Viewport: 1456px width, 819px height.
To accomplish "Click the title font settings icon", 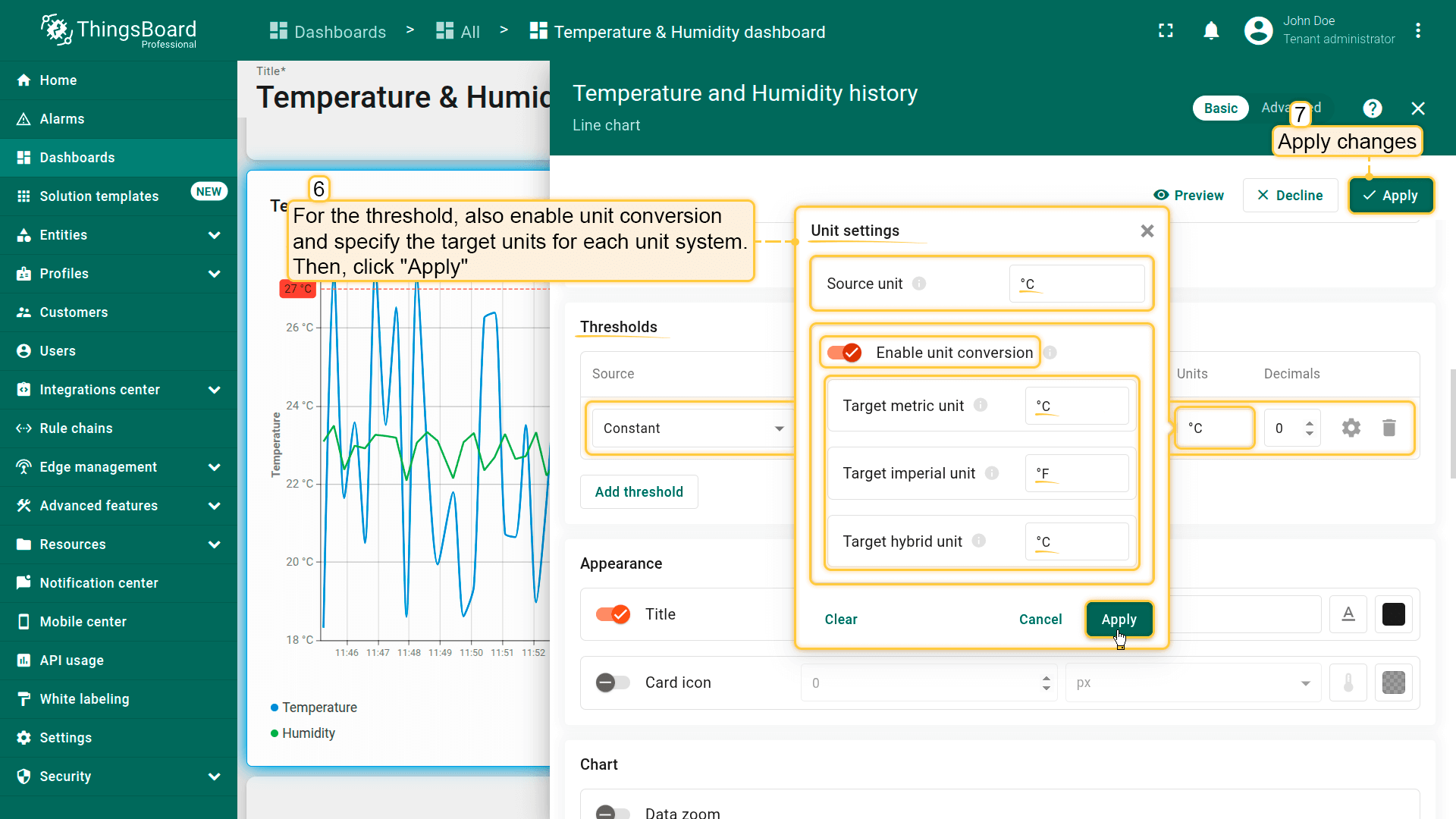I will point(1348,614).
